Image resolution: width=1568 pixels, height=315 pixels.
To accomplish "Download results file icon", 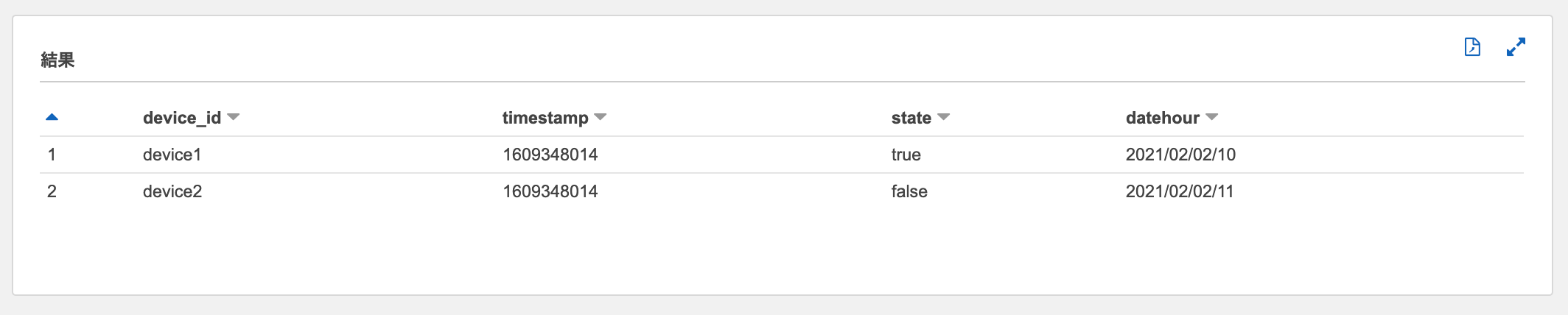I will (1472, 47).
